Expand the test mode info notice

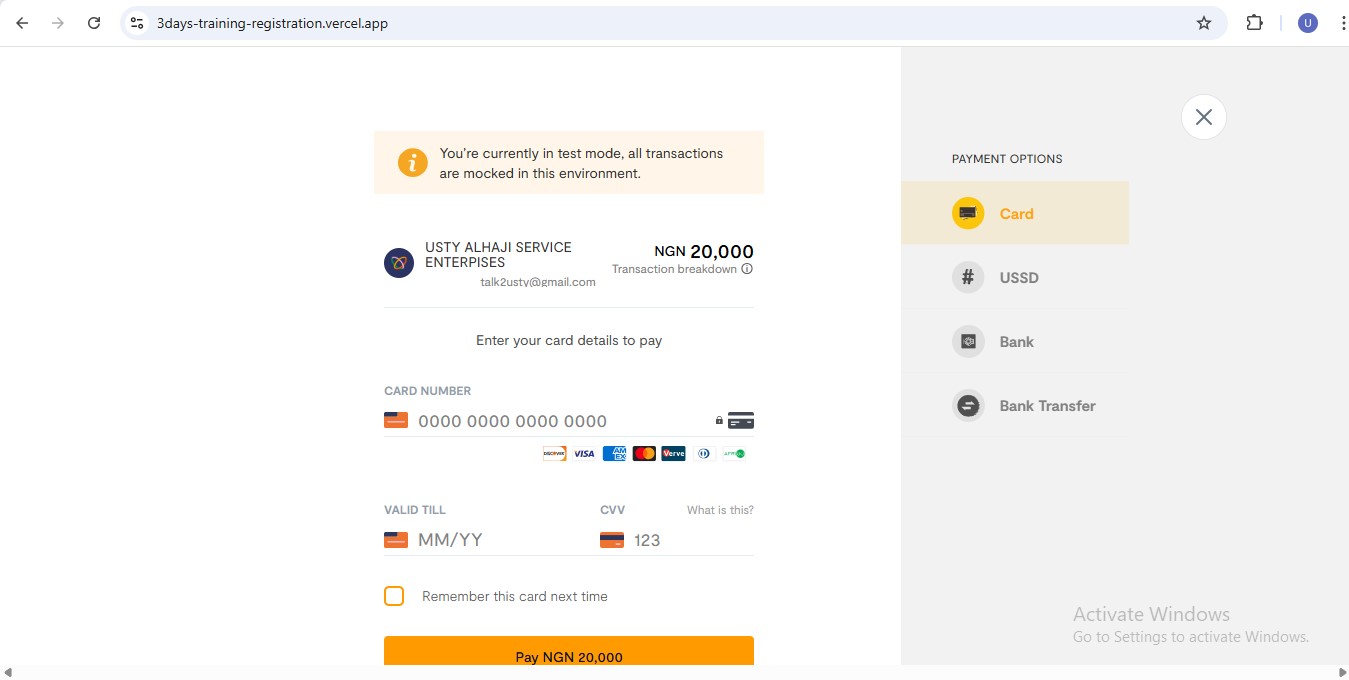click(x=412, y=162)
